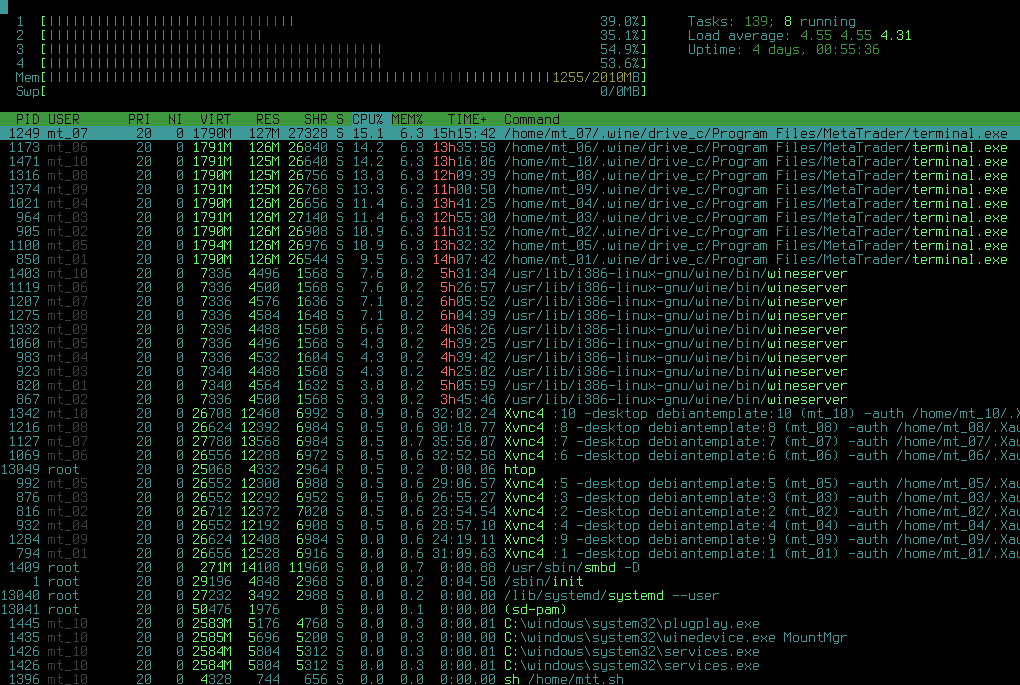Click the PRI column header

(x=139, y=119)
